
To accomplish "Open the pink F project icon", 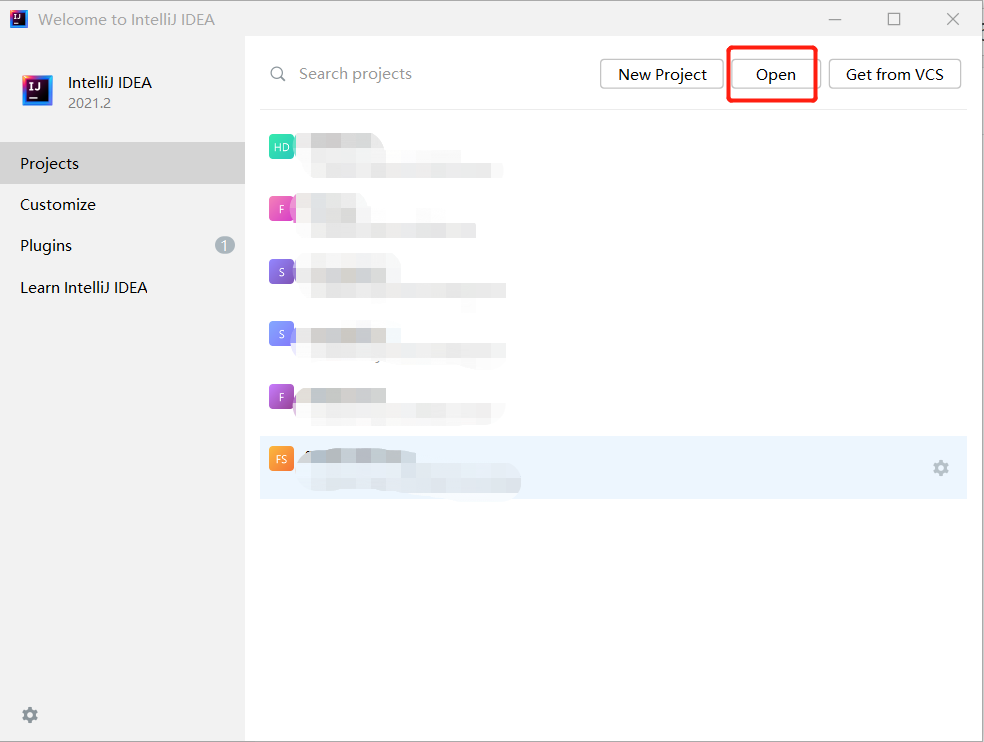I will (x=281, y=208).
